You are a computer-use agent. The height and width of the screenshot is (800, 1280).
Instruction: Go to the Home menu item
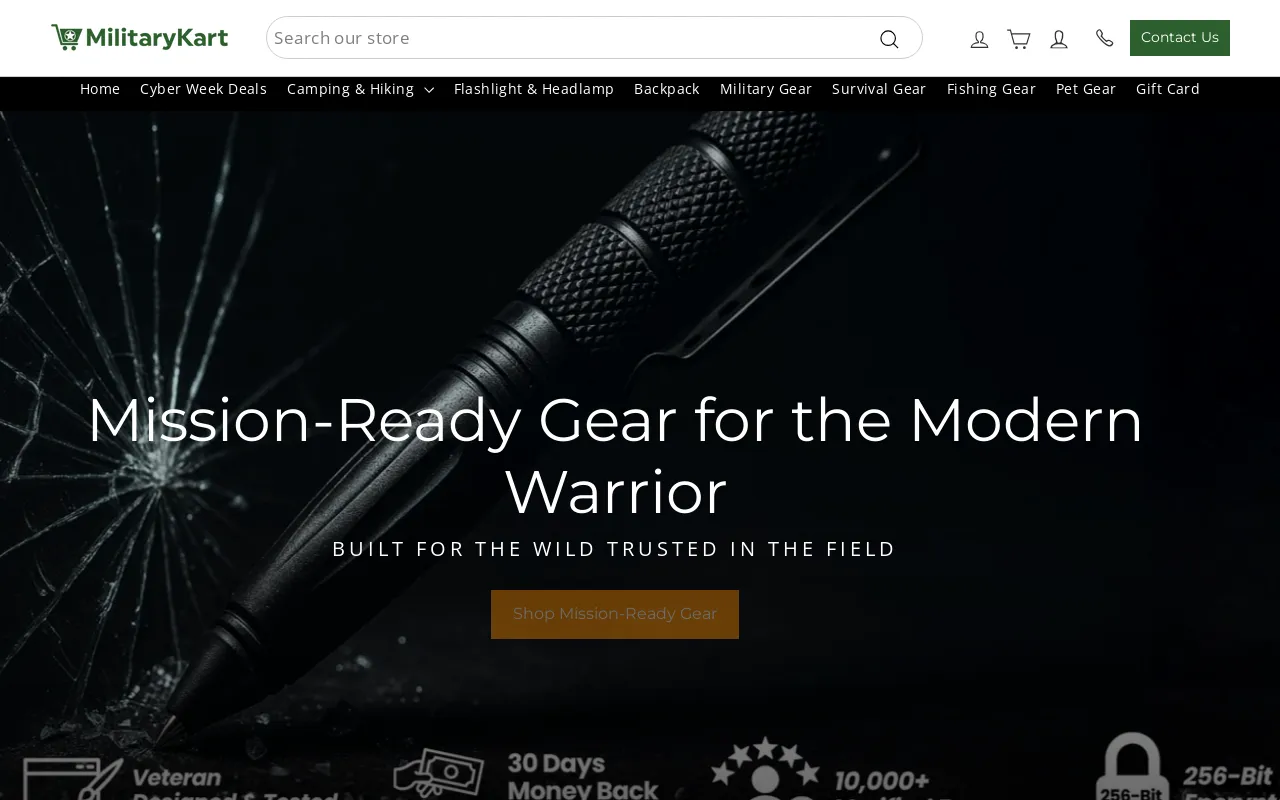(100, 89)
